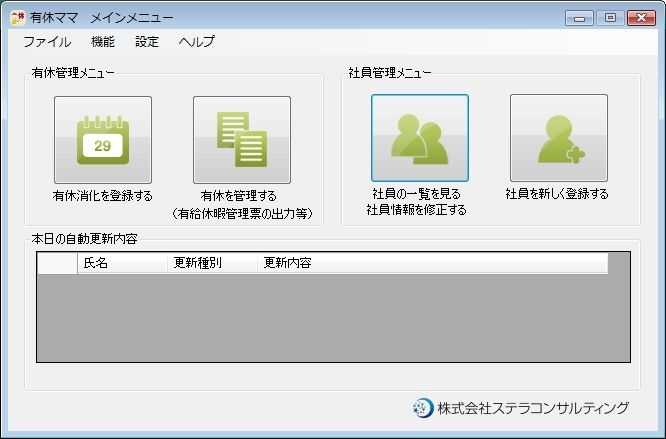The width and height of the screenshot is (666, 439).
Task: Click the 社員情報を修正する caption text
Action: (417, 210)
